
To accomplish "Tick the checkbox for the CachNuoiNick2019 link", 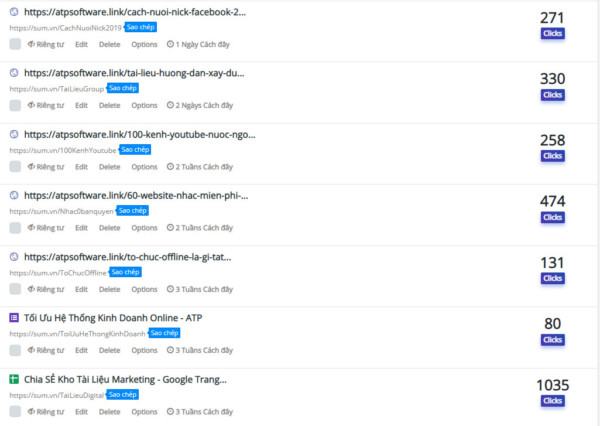I will pos(15,44).
